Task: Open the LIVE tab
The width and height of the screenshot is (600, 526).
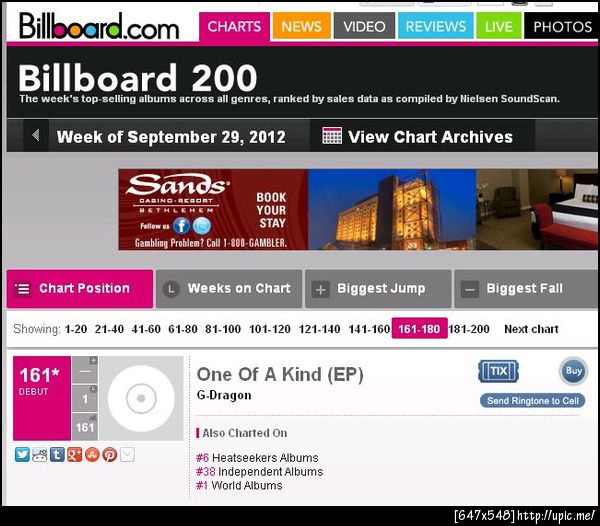Action: 499,26
